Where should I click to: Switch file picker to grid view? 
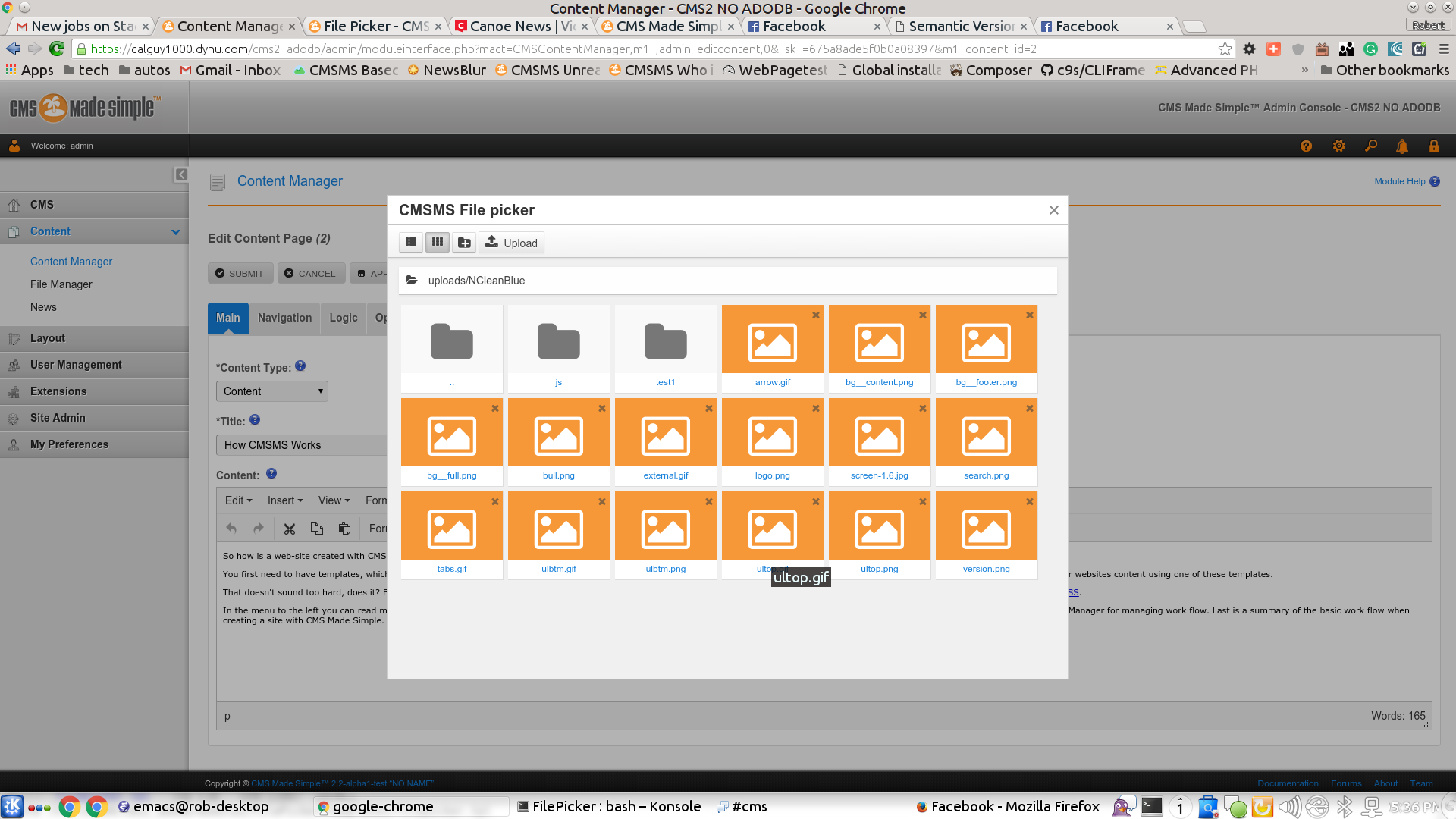tap(438, 243)
